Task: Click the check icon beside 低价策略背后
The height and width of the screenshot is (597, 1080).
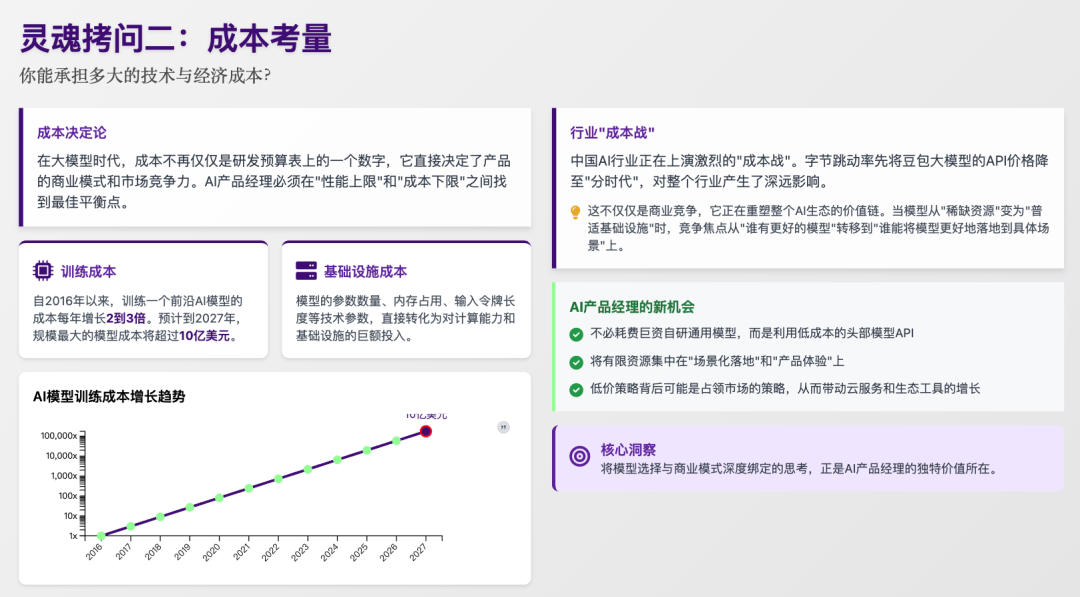Action: tap(577, 390)
